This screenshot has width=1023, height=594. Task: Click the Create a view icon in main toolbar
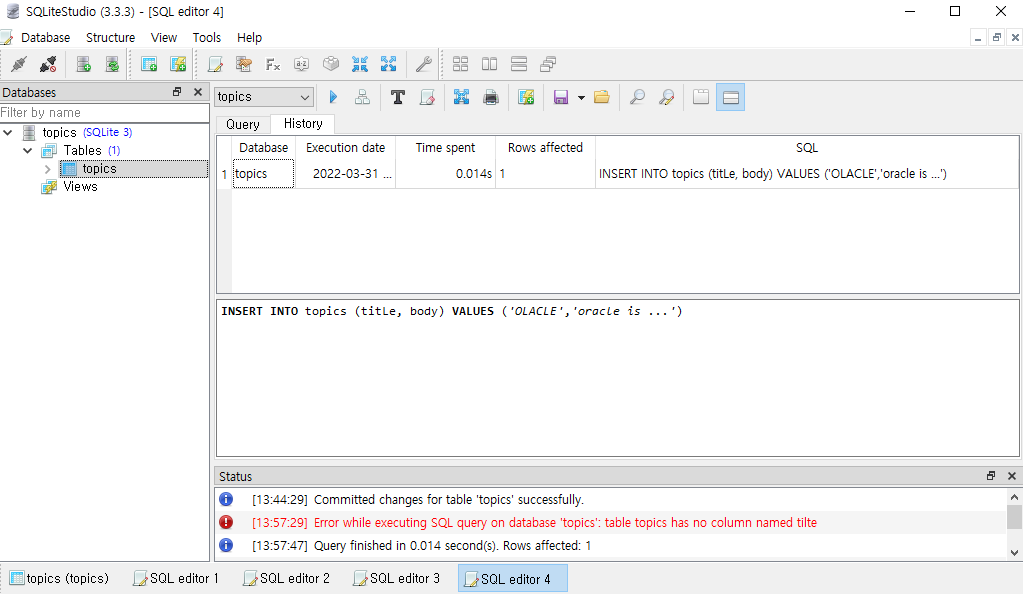(x=177, y=64)
